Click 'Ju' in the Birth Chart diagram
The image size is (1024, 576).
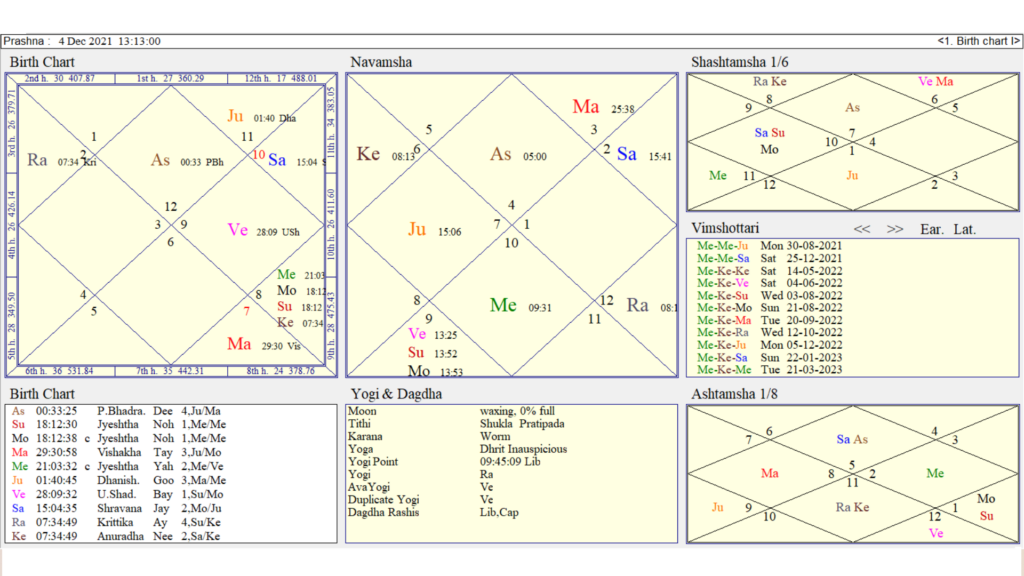click(235, 116)
